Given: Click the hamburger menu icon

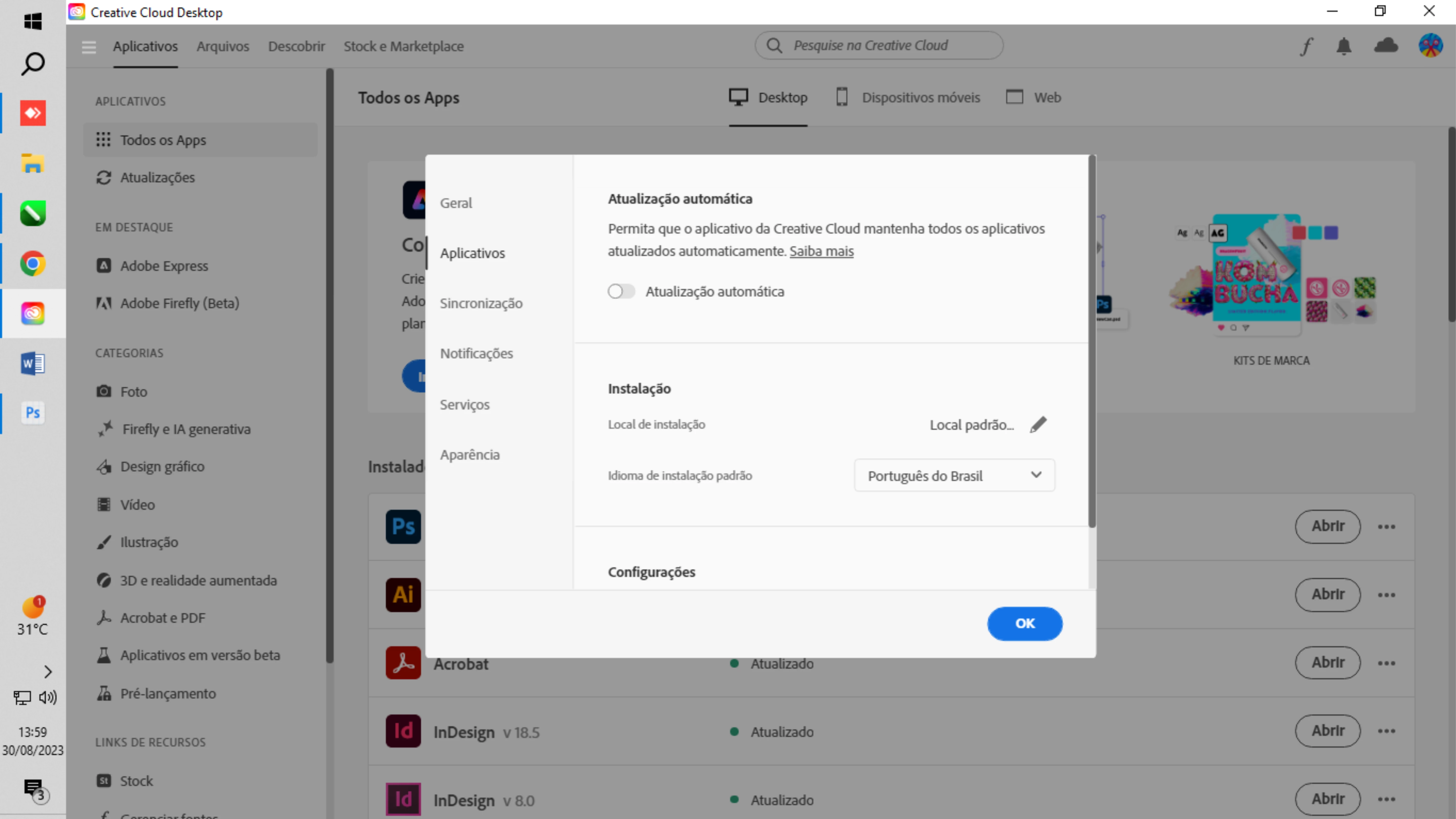Looking at the screenshot, I should click(89, 46).
